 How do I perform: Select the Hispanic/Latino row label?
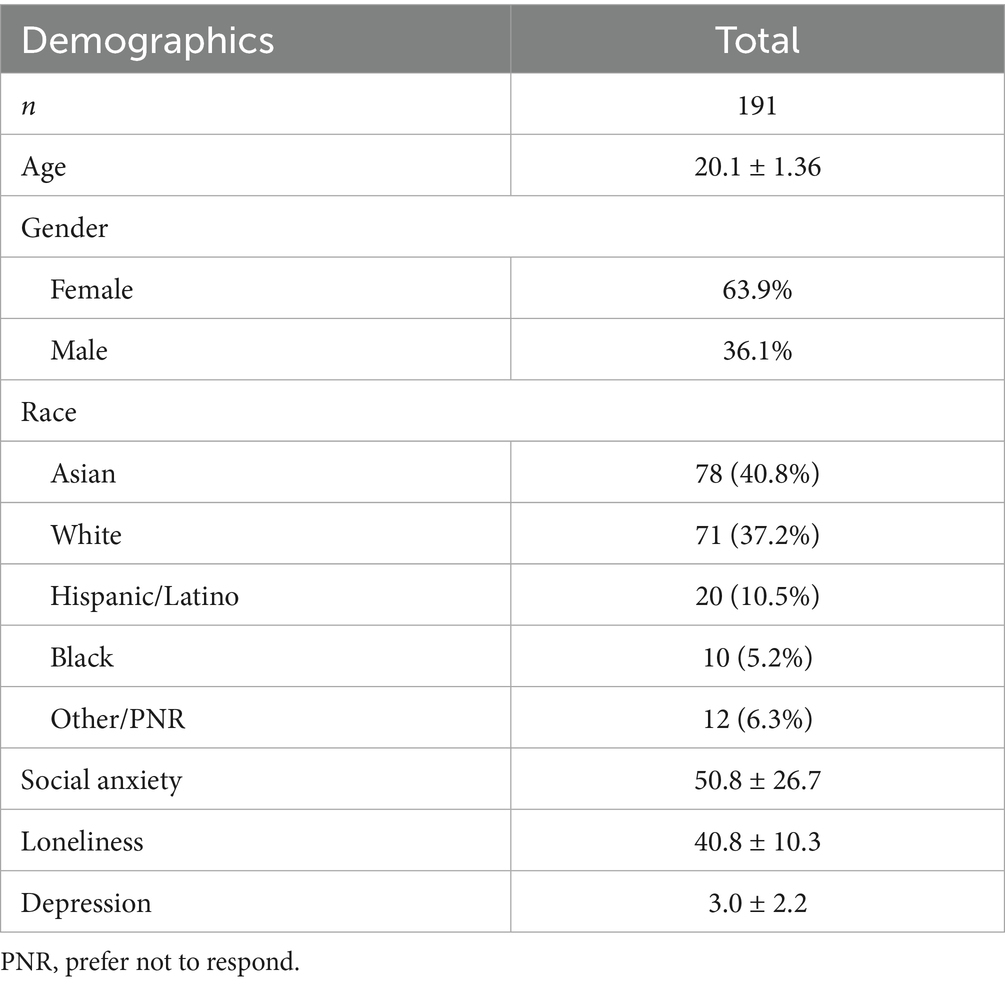point(145,596)
